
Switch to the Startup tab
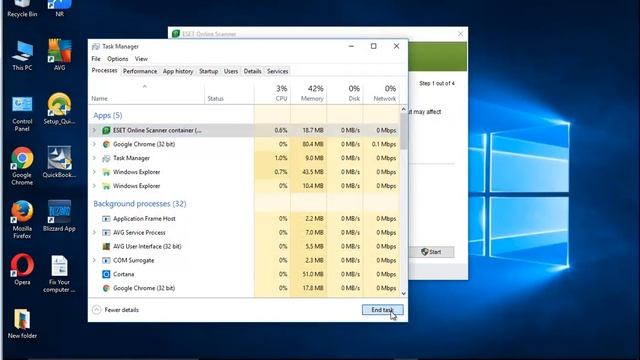pos(209,71)
